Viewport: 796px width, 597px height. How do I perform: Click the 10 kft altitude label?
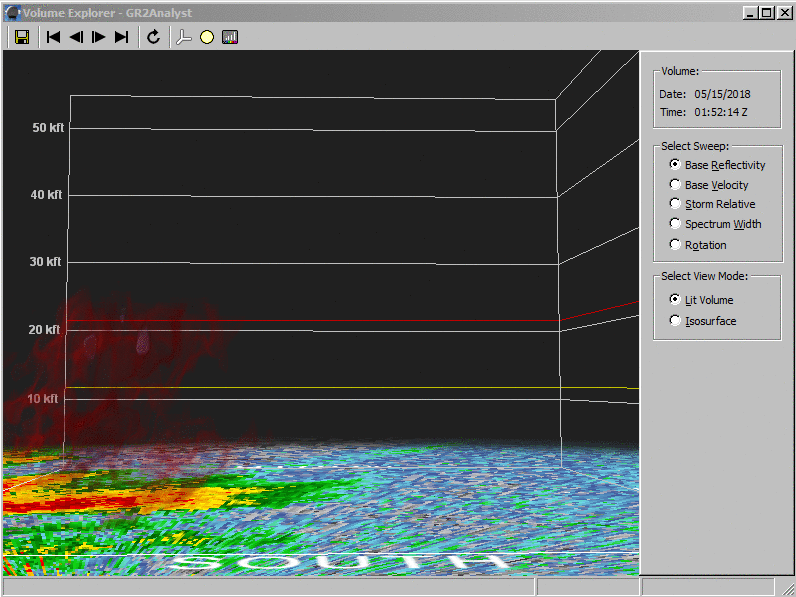pyautogui.click(x=43, y=399)
